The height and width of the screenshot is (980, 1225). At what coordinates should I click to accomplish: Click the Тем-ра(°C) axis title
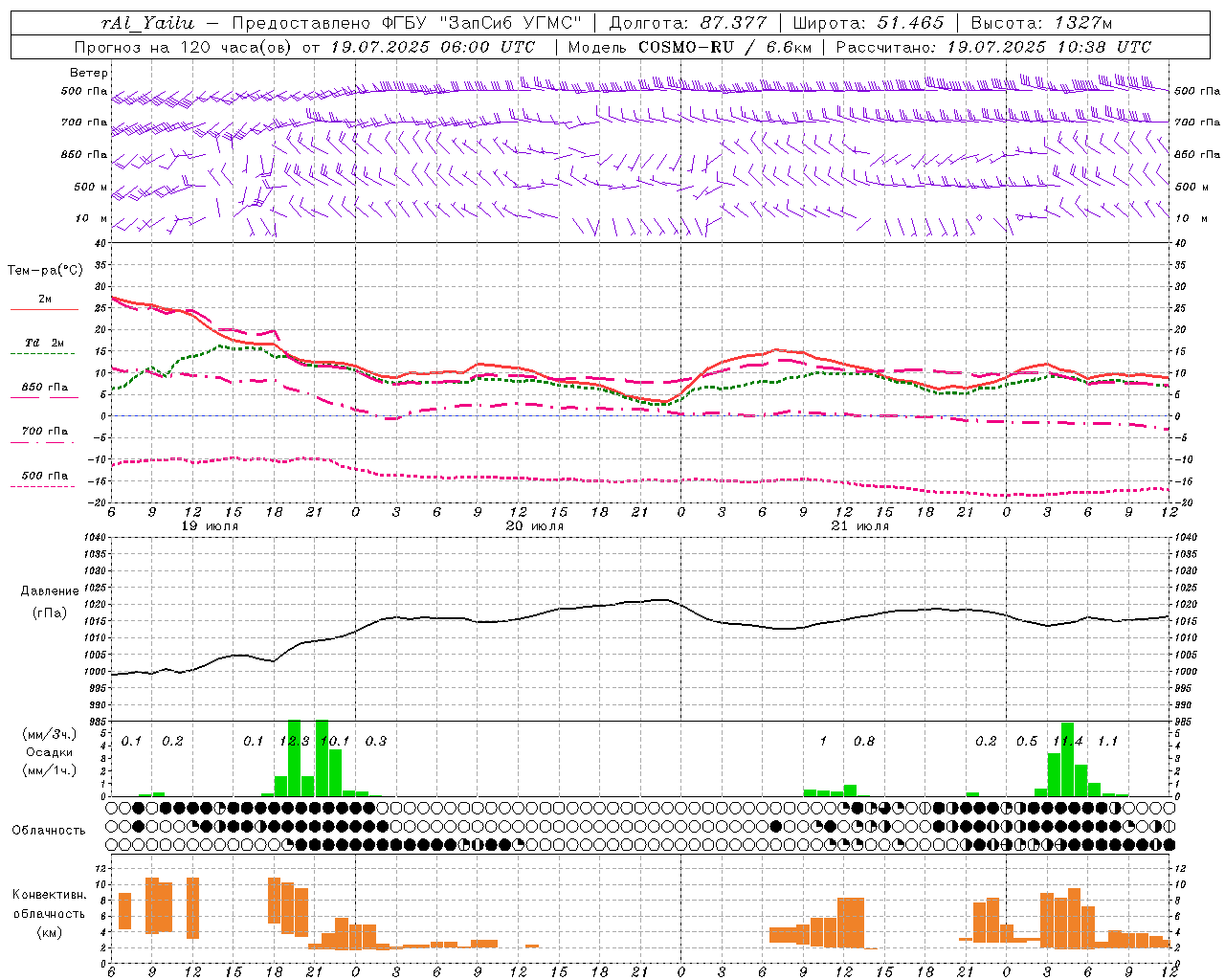pyautogui.click(x=45, y=271)
